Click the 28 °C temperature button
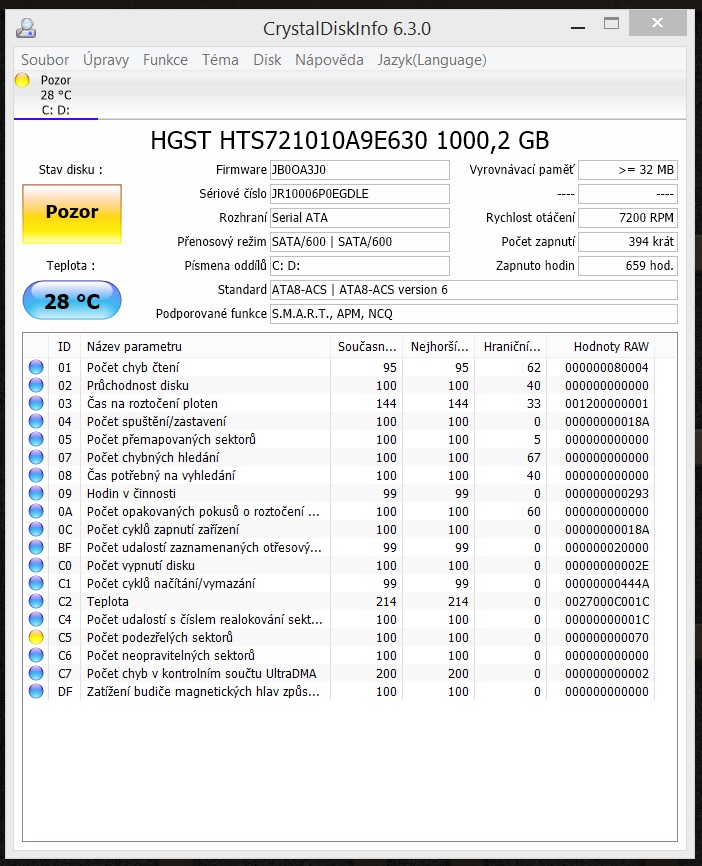The height and width of the screenshot is (866, 702). point(72,301)
